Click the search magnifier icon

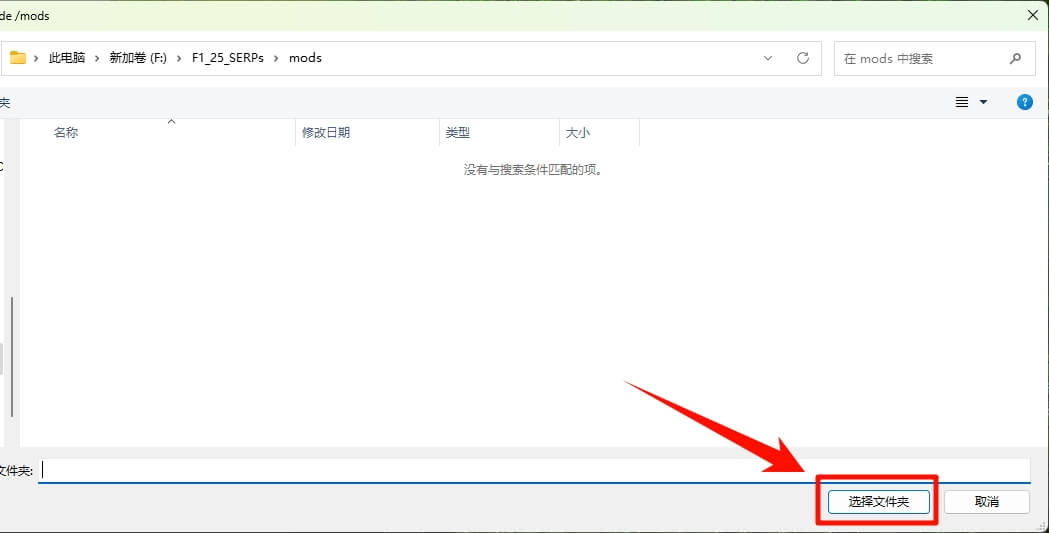(x=1016, y=58)
